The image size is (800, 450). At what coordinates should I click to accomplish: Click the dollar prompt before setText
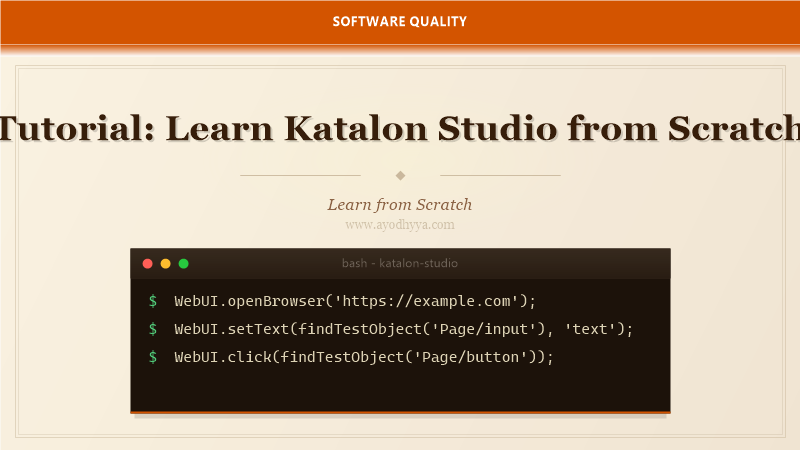click(153, 329)
